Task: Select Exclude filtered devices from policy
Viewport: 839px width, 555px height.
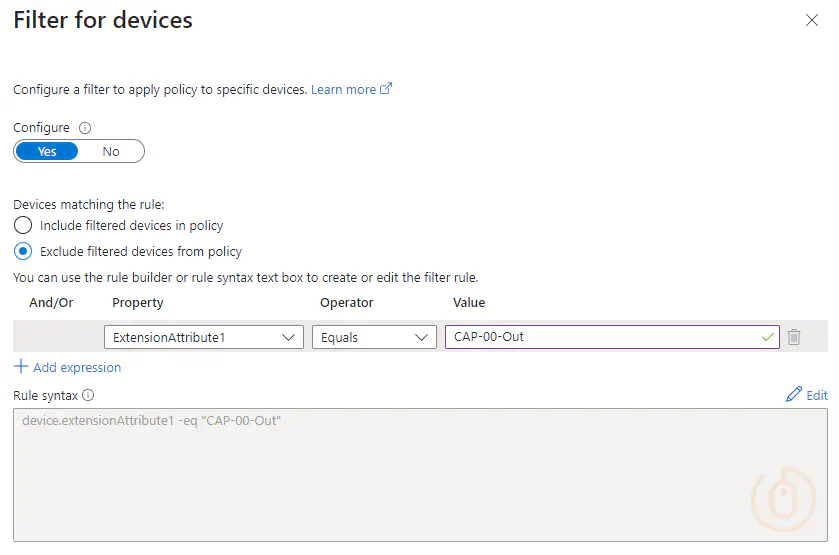Action: (x=23, y=252)
